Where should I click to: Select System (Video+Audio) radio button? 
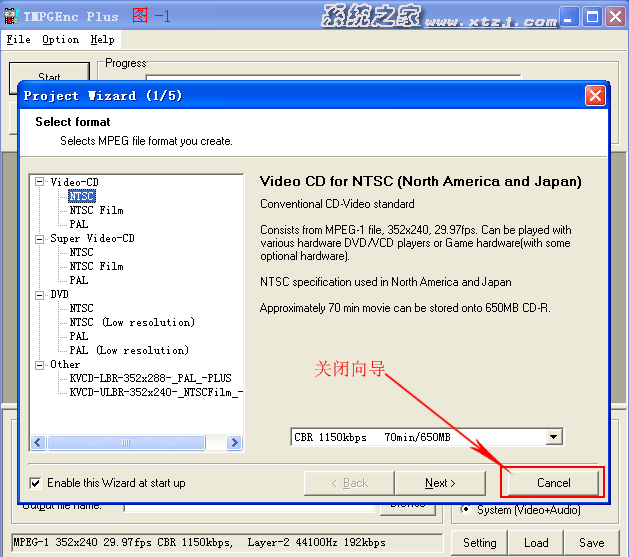pos(466,510)
